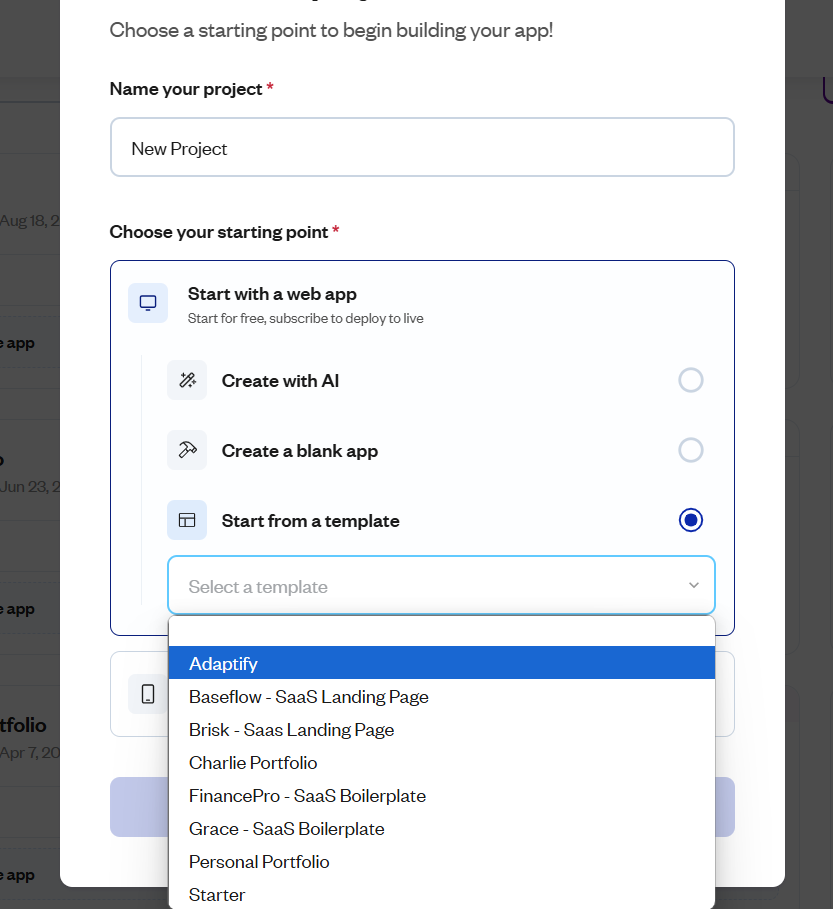The height and width of the screenshot is (909, 833).
Task: Click the web app monitor icon
Action: tap(148, 303)
